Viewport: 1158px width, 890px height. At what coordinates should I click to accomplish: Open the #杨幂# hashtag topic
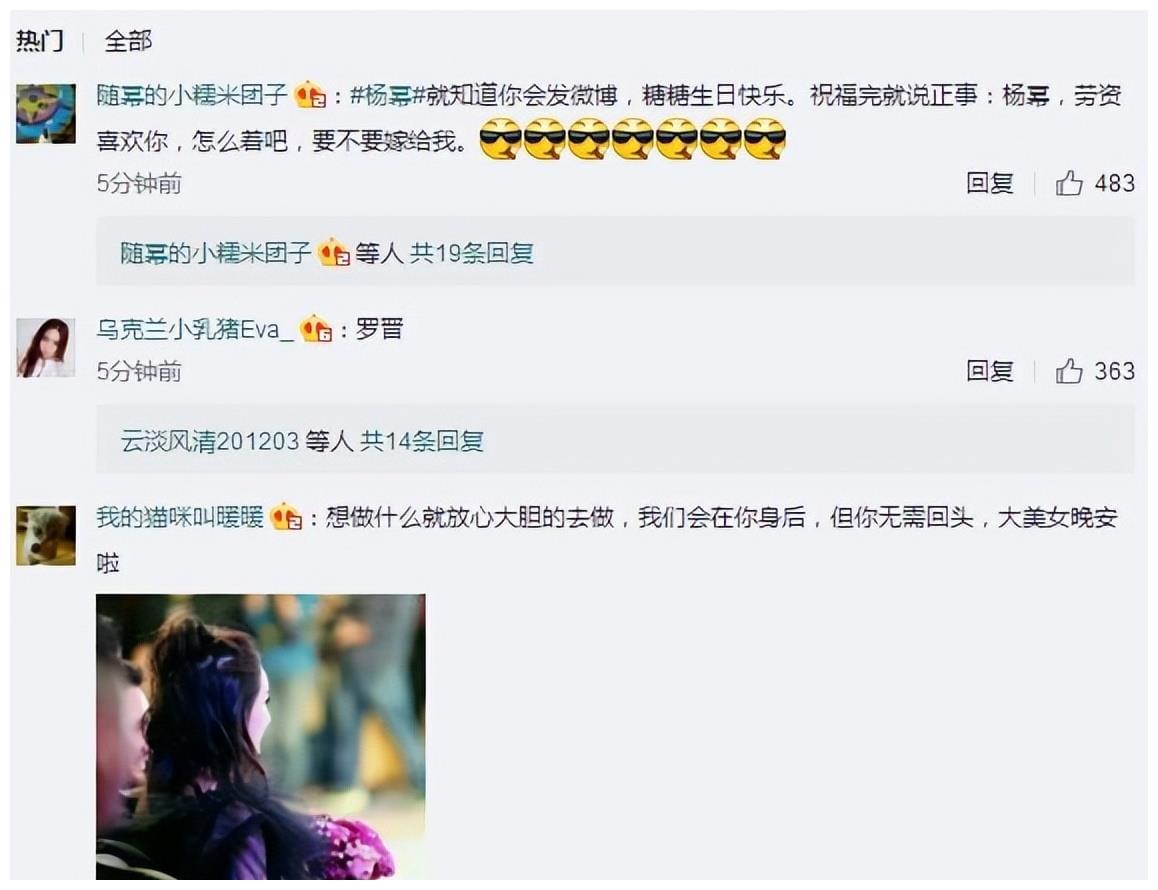point(388,95)
